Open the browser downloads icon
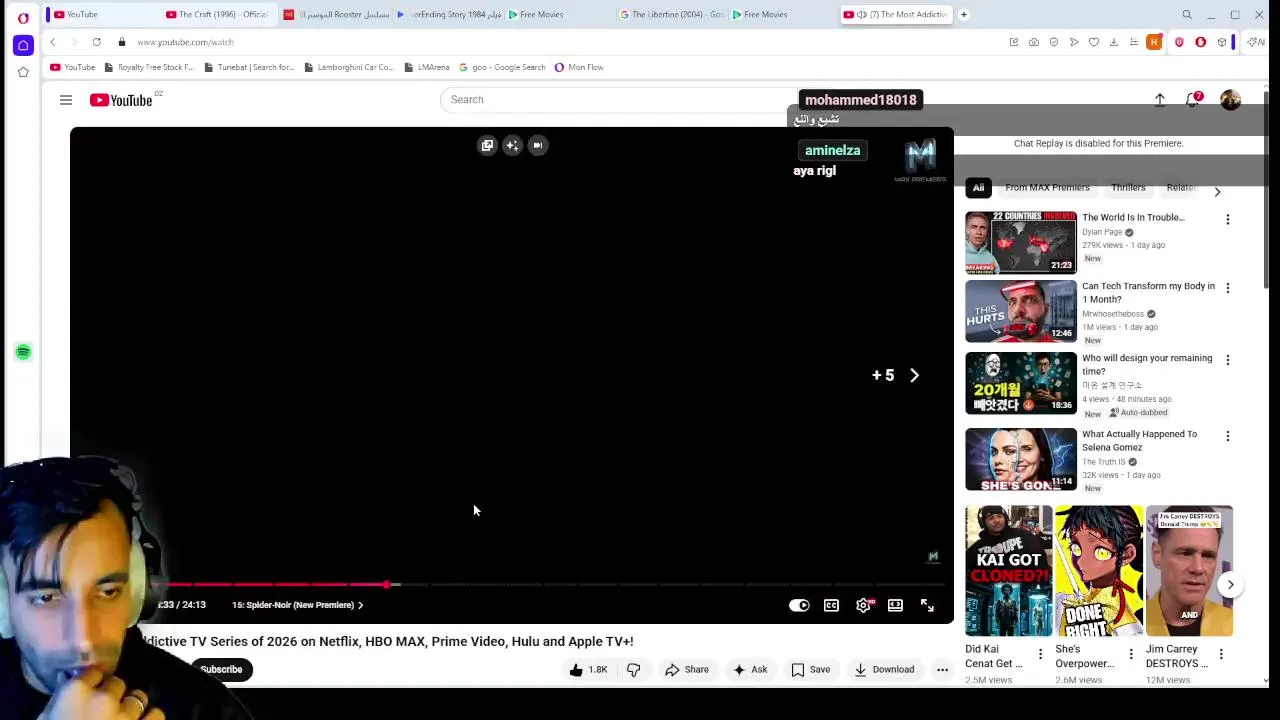Screen dimensions: 1280x720 click(1114, 42)
